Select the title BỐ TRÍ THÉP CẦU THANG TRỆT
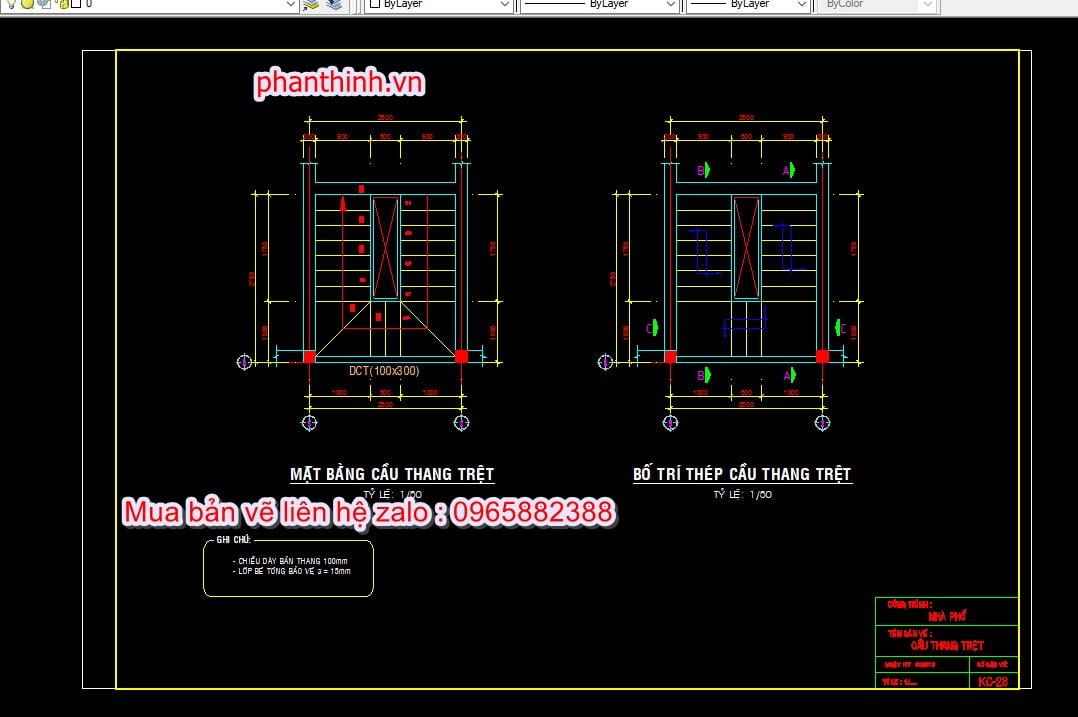Image resolution: width=1078 pixels, height=717 pixels. 742,474
